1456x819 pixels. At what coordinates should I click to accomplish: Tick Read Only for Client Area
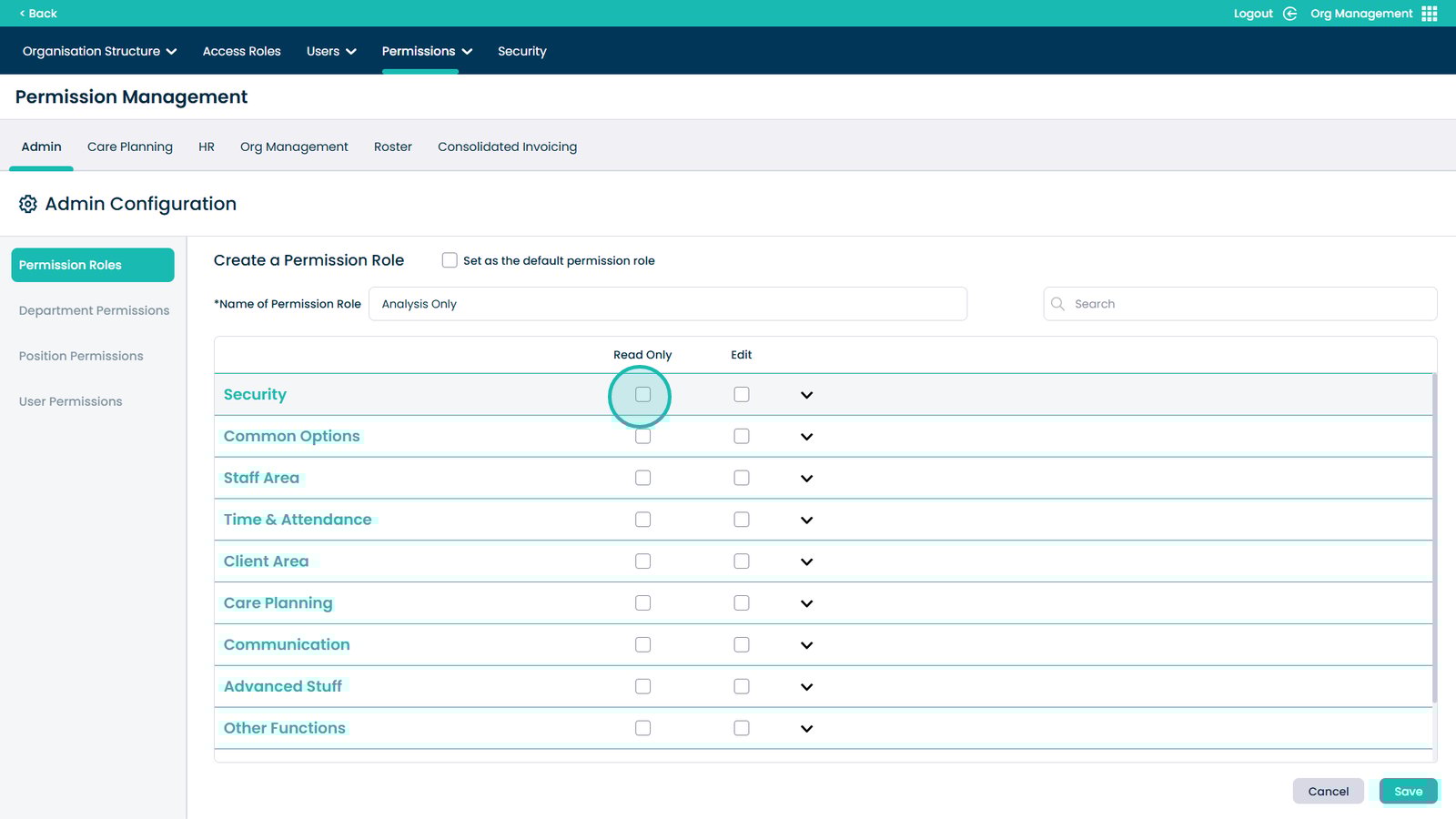(x=642, y=561)
